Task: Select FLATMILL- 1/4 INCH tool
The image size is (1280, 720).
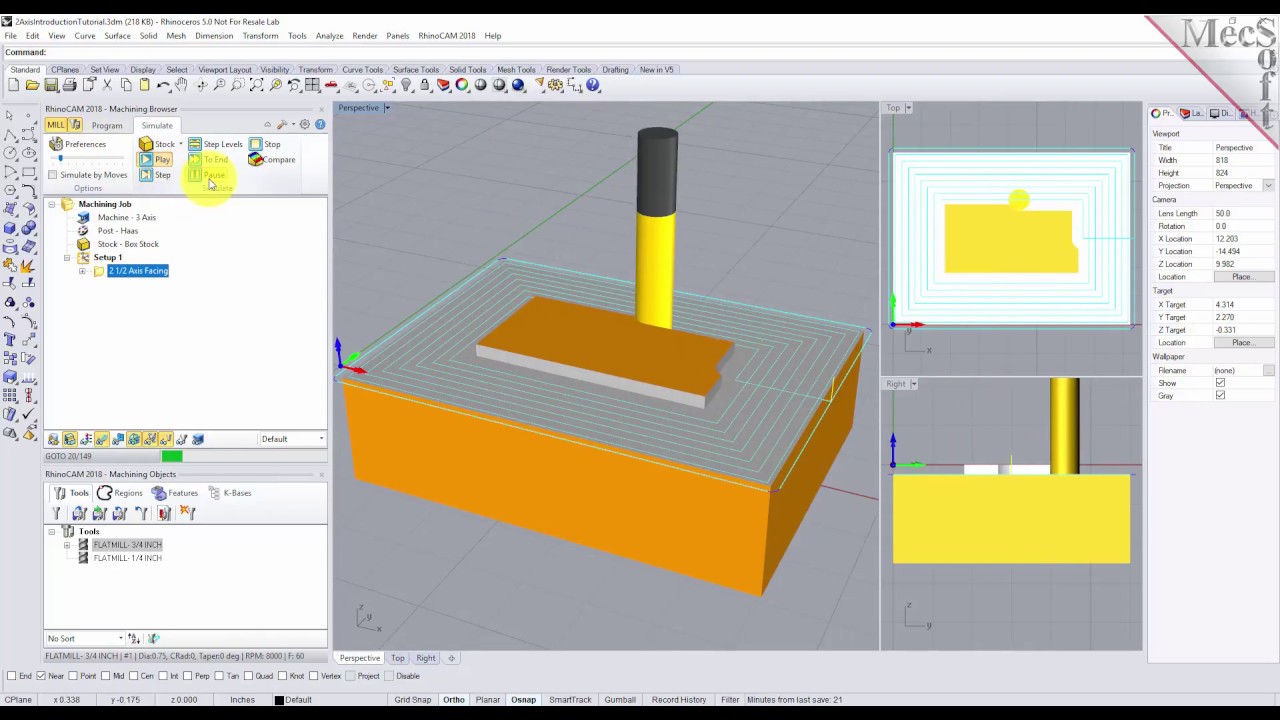Action: point(127,558)
